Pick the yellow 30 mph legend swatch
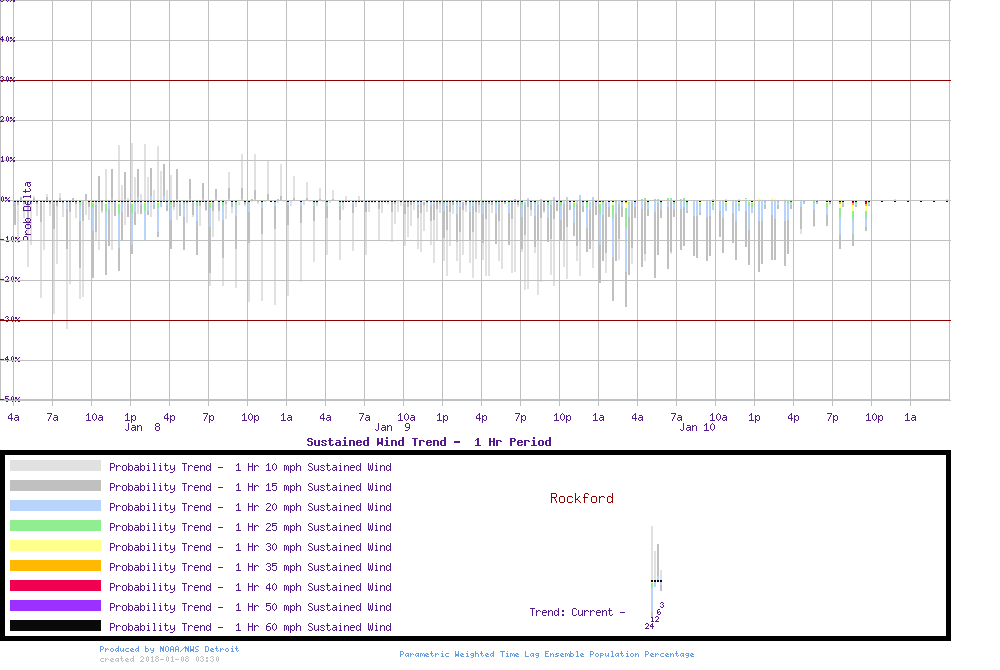The width and height of the screenshot is (1000, 670). pos(55,546)
